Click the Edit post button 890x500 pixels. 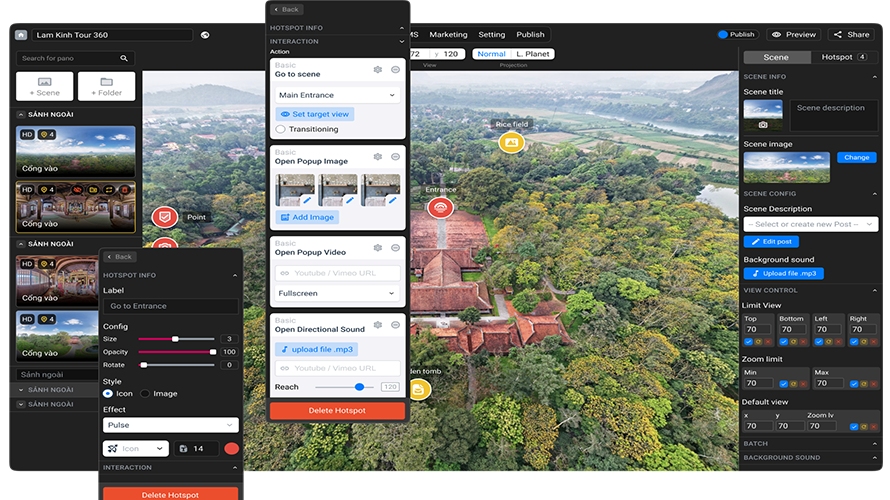(771, 242)
